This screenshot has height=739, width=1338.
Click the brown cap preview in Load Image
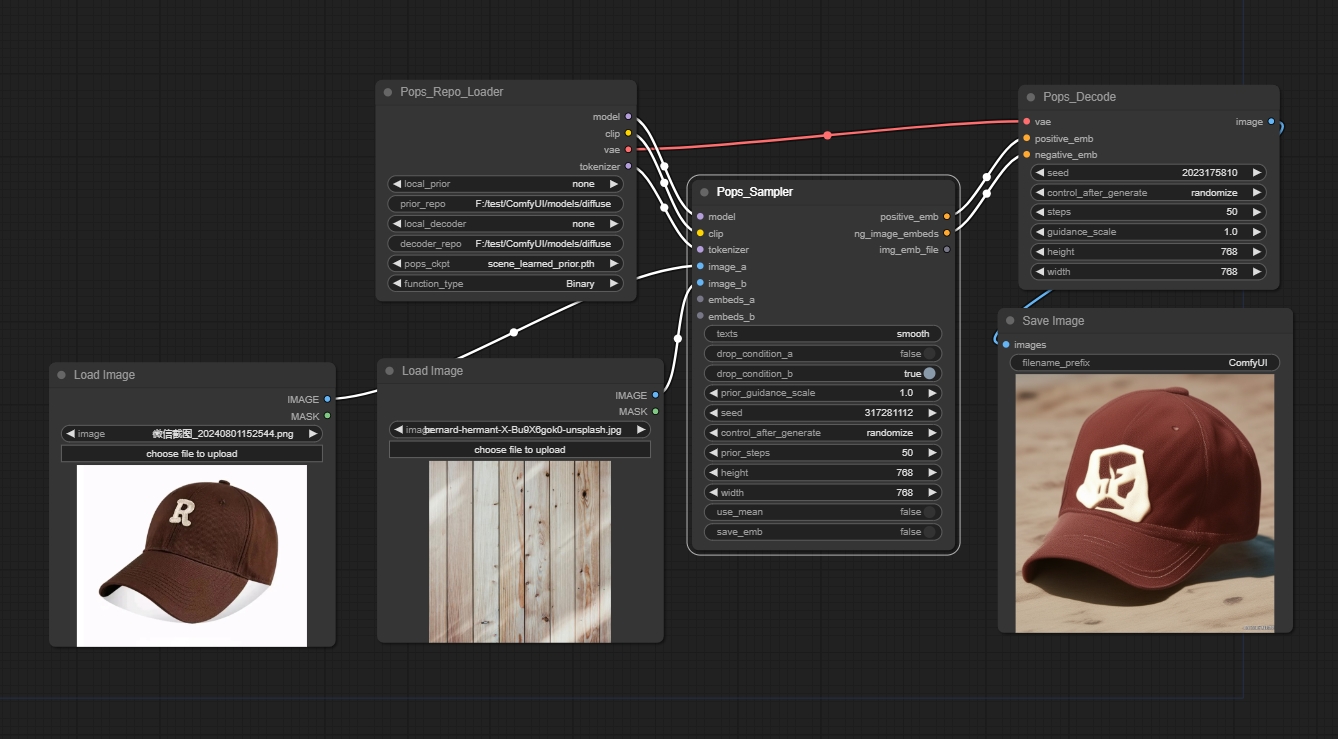tap(192, 556)
